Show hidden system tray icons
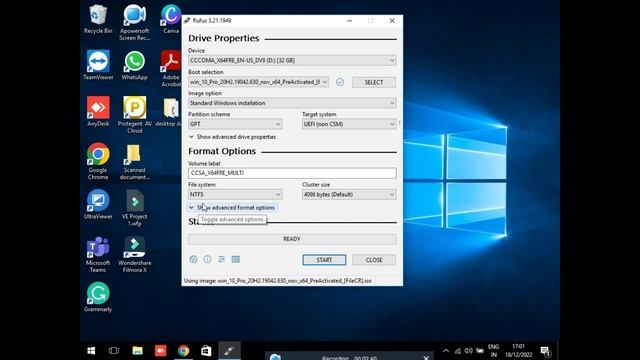 [446, 351]
